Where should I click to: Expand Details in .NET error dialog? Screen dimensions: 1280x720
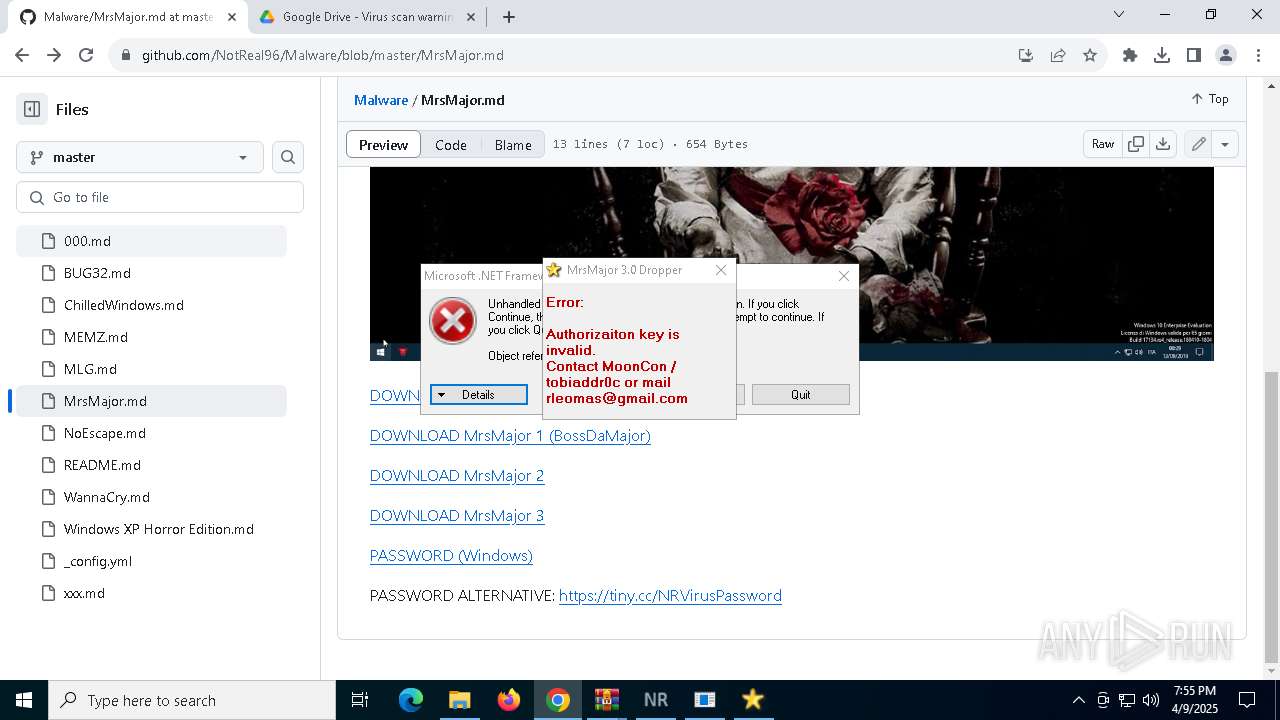point(479,394)
